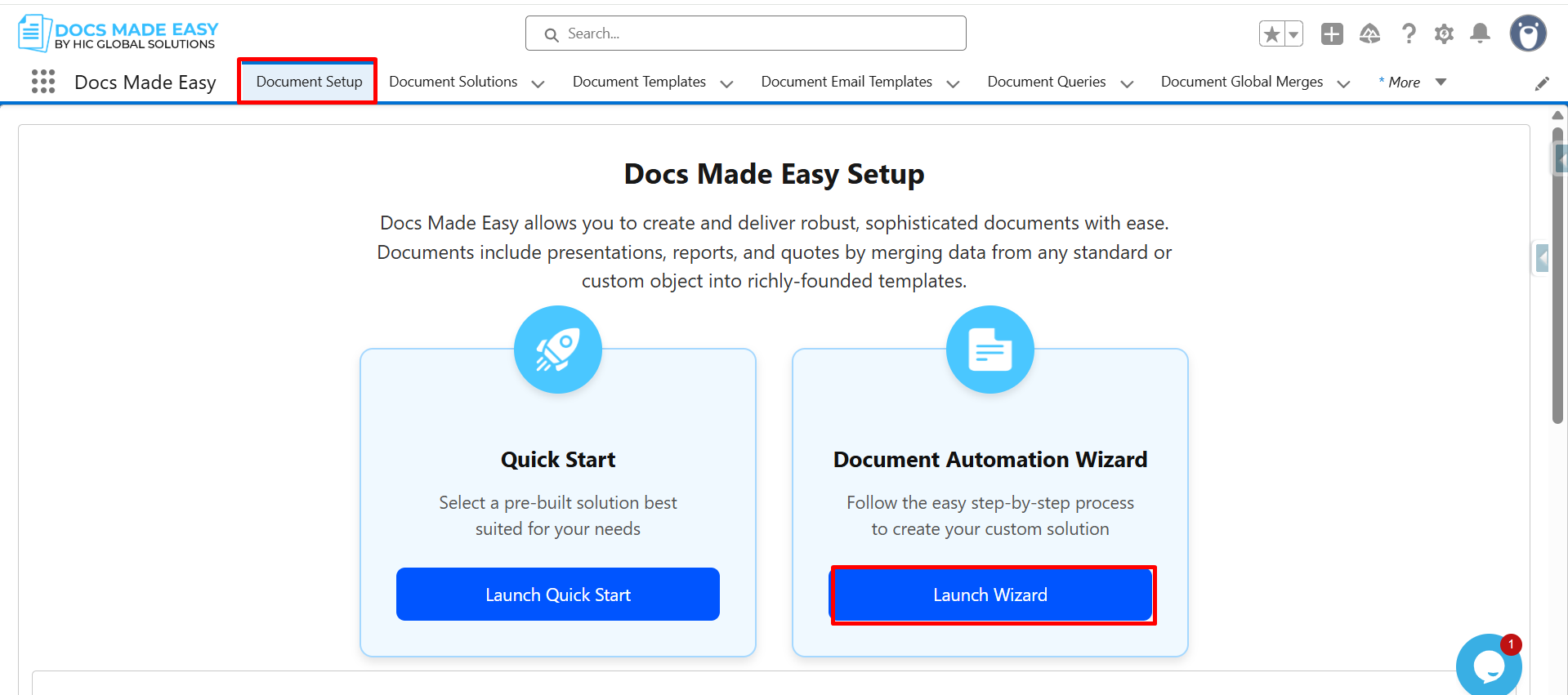The image size is (1568, 695).
Task: Open the App Launcher grid icon
Action: 43,82
